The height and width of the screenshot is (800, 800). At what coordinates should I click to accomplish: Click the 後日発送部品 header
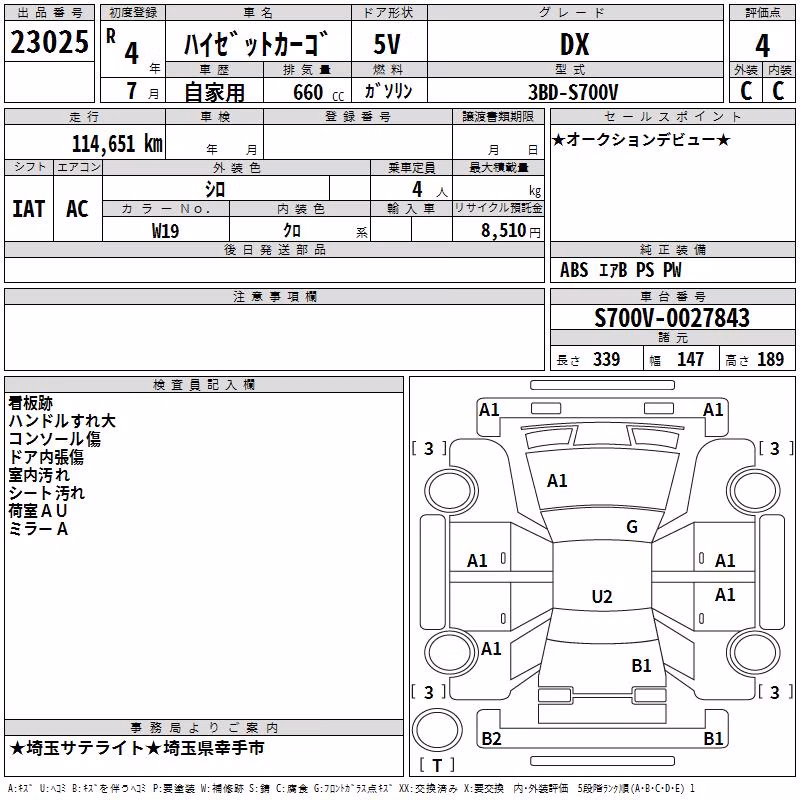(275, 249)
